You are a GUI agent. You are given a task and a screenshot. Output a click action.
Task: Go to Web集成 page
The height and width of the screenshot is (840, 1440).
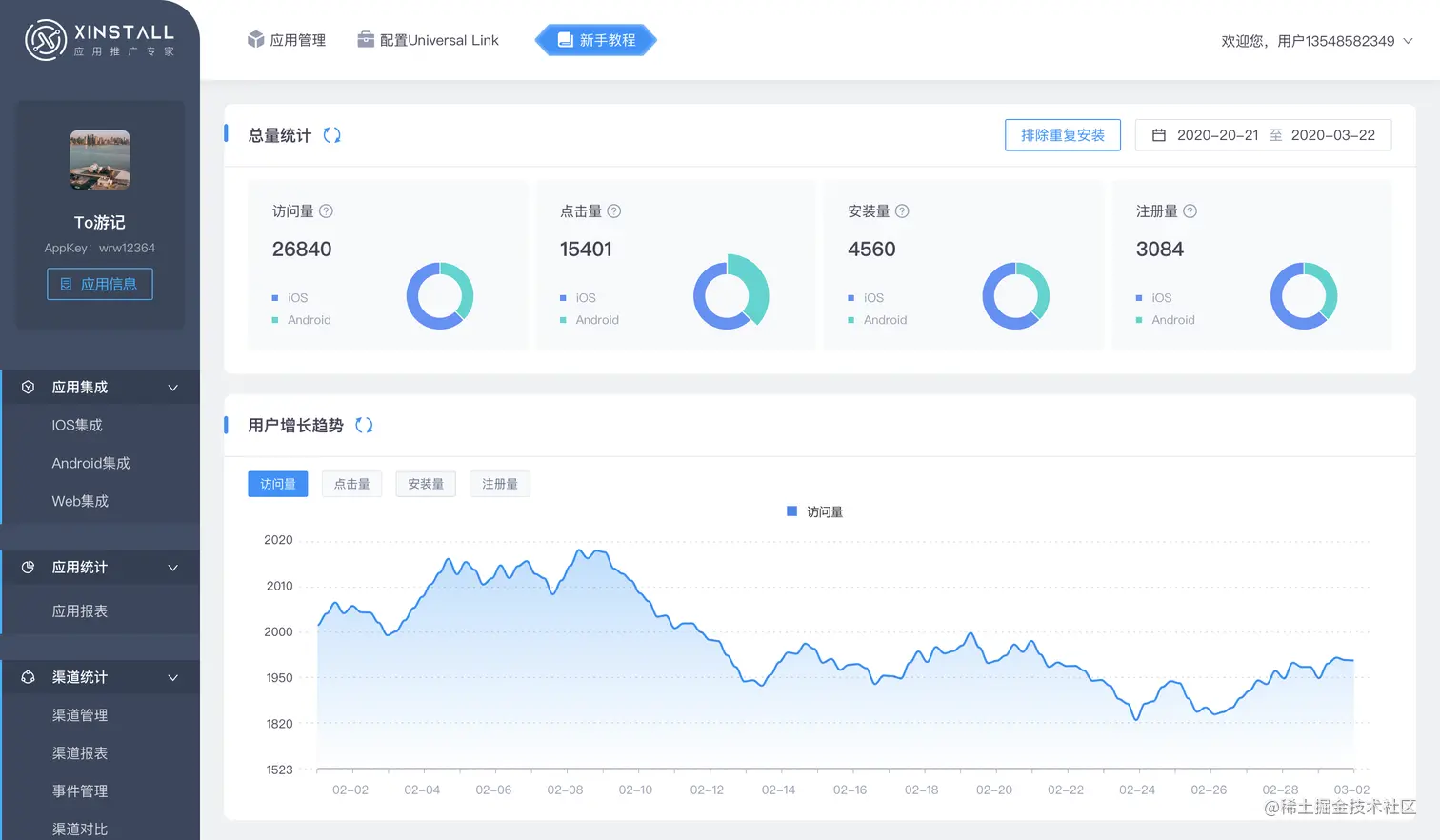[x=80, y=501]
